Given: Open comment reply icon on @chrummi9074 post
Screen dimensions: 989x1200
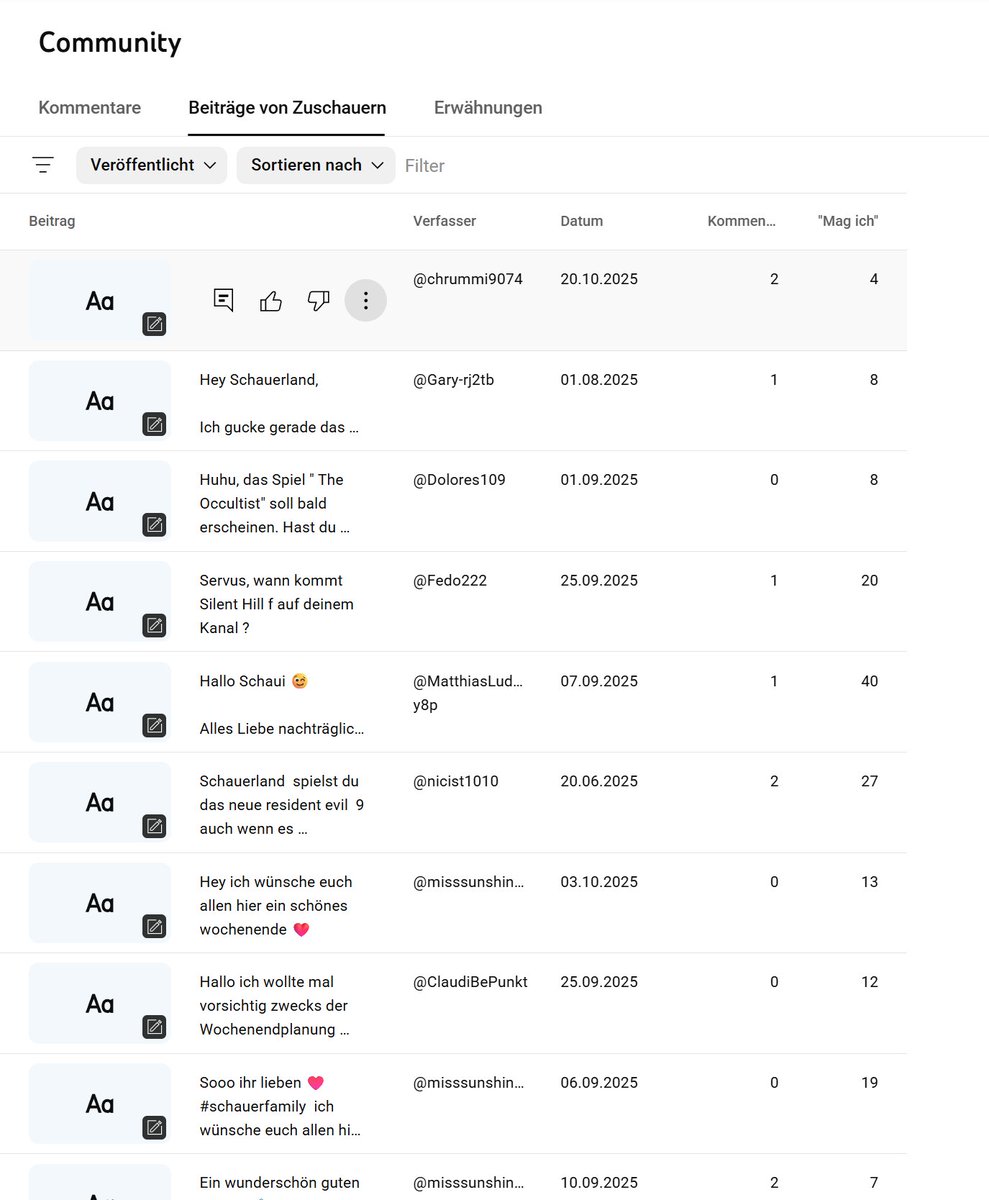Looking at the screenshot, I should [x=223, y=300].
